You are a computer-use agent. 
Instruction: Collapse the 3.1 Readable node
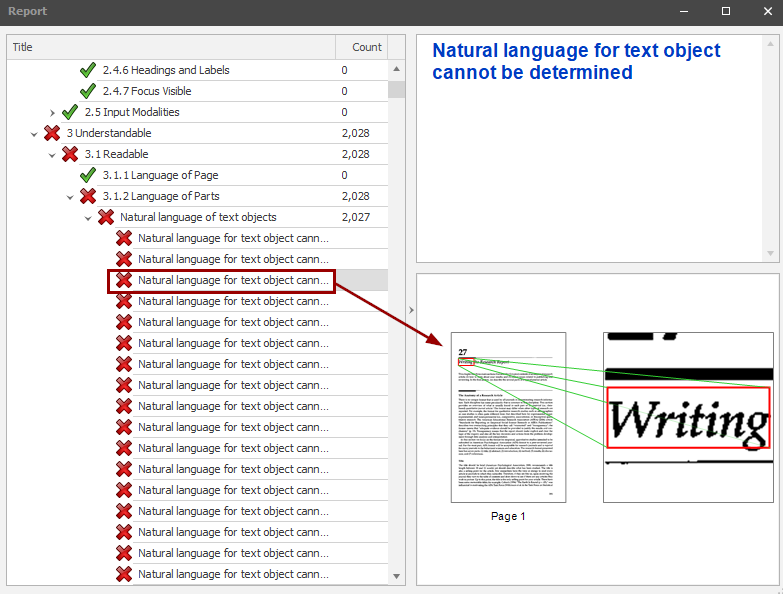(52, 155)
